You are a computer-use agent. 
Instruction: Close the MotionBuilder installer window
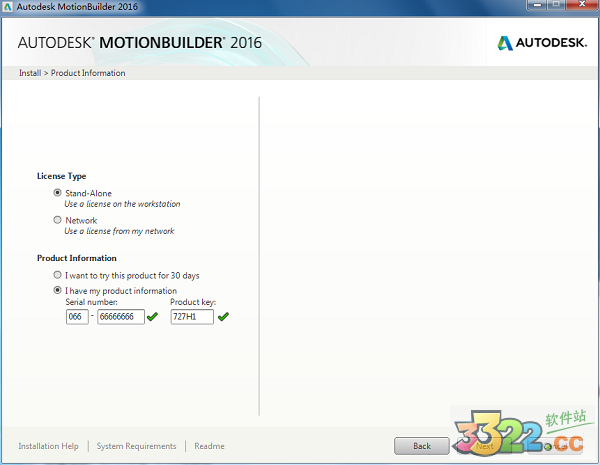582,5
